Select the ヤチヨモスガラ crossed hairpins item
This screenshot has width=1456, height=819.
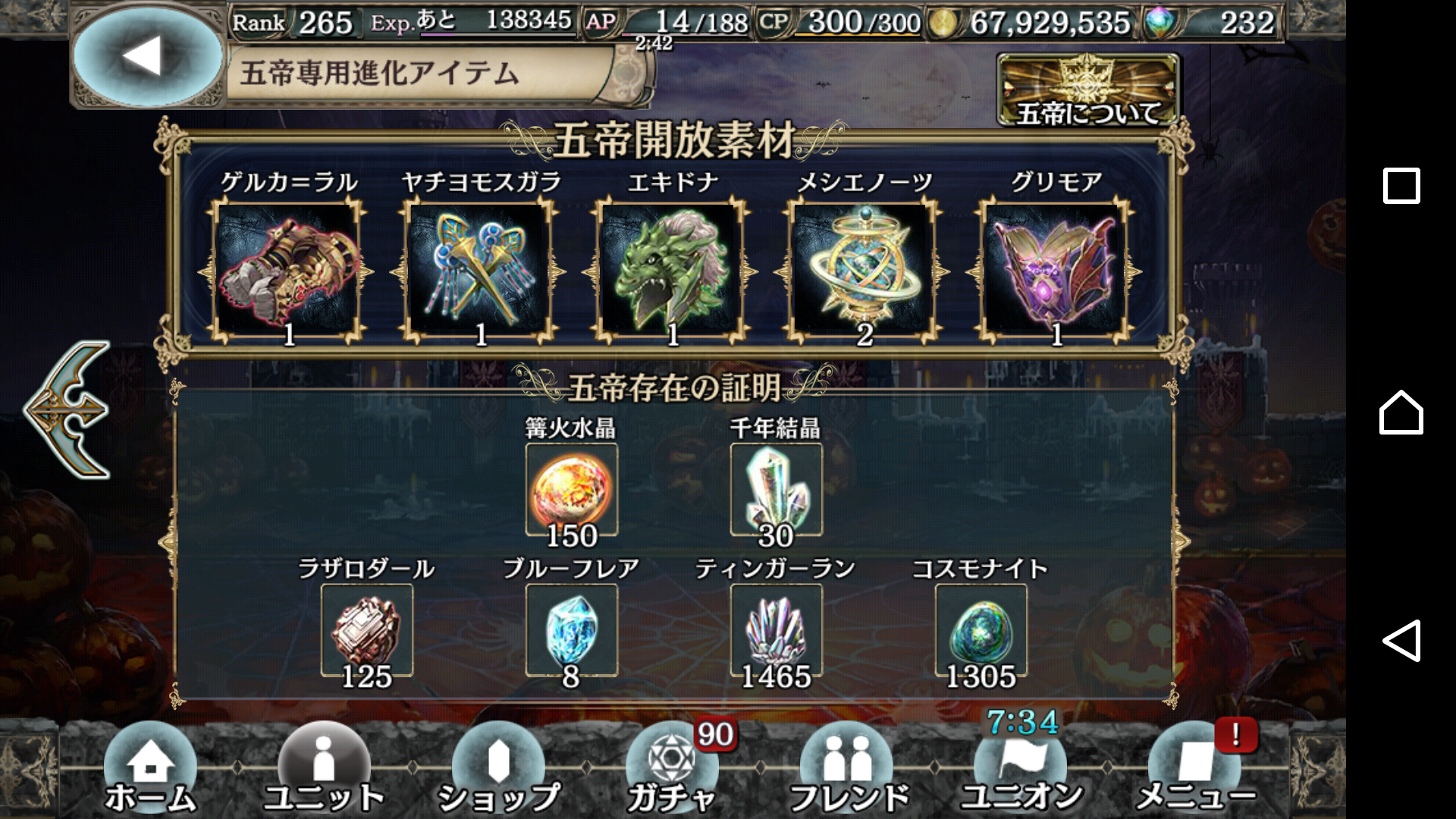point(479,268)
